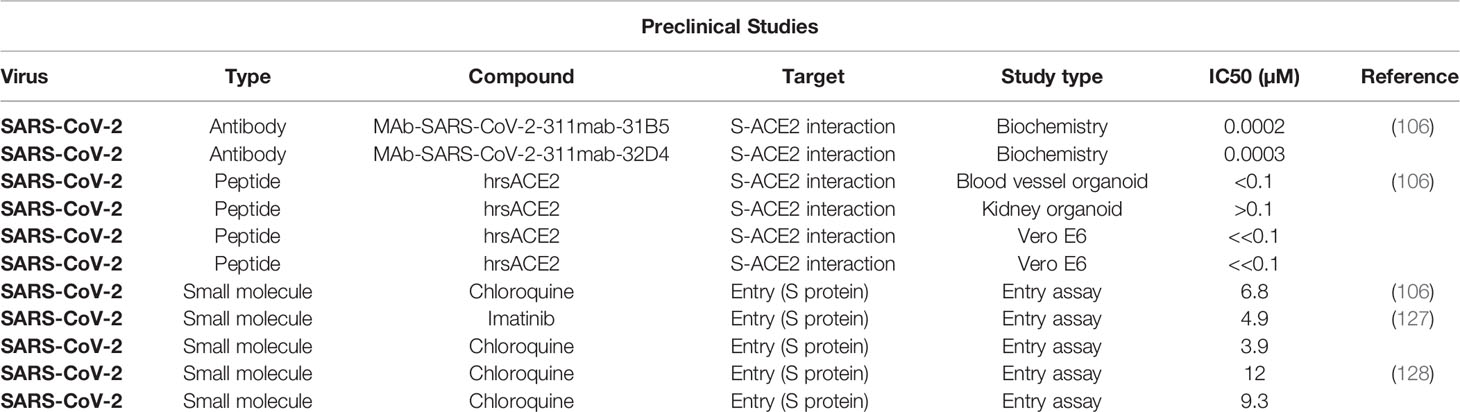
Task: Click the Target column header
Action: click(813, 76)
